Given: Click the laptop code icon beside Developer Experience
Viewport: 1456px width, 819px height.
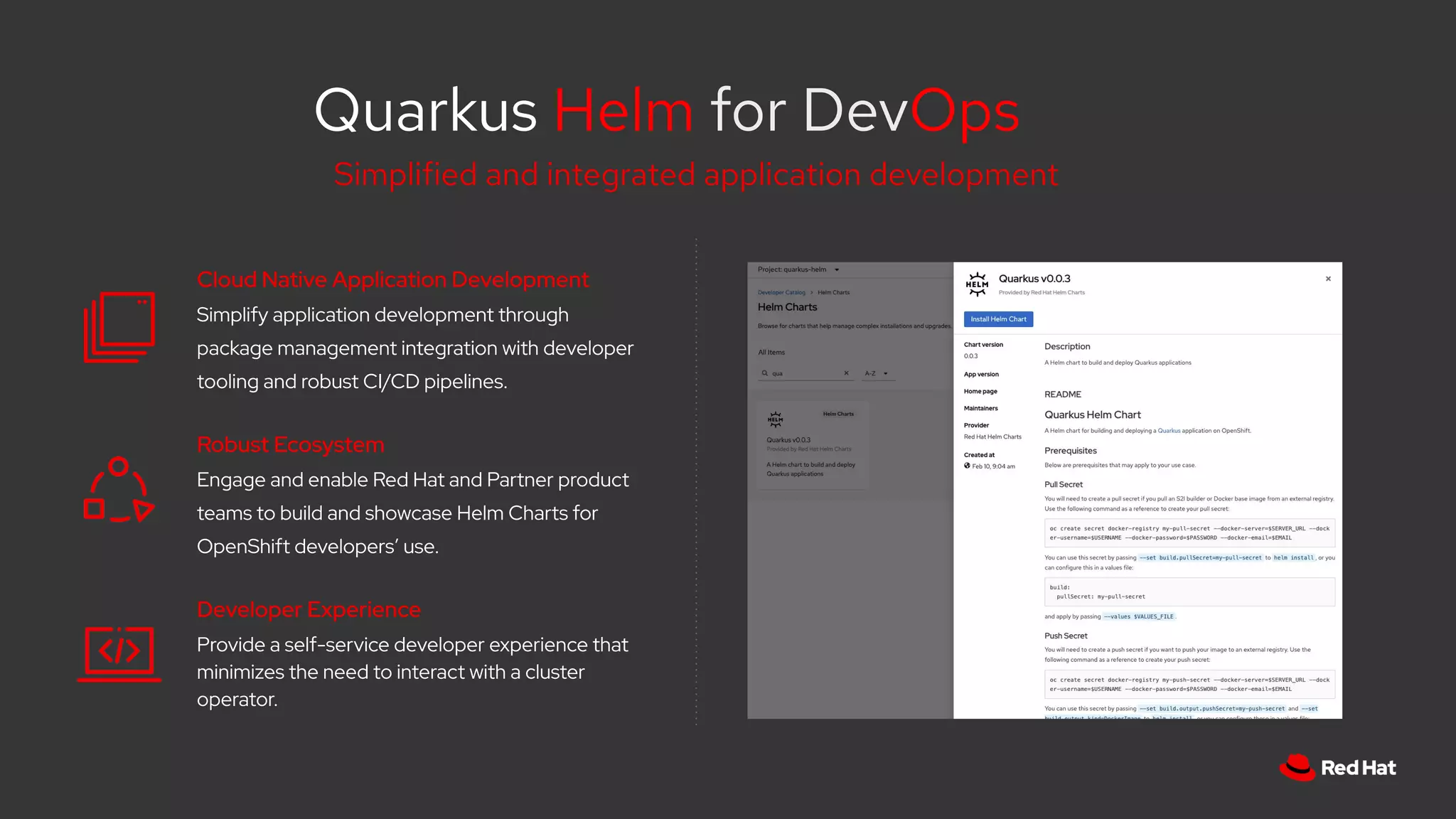Looking at the screenshot, I should 119,653.
